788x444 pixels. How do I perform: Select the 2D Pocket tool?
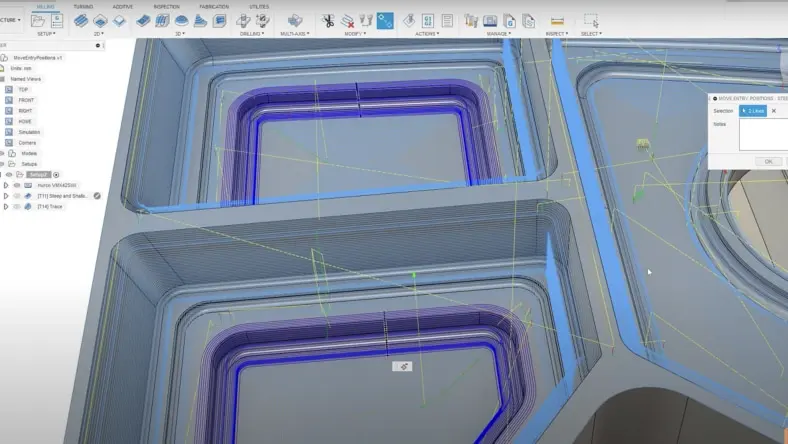coord(100,21)
